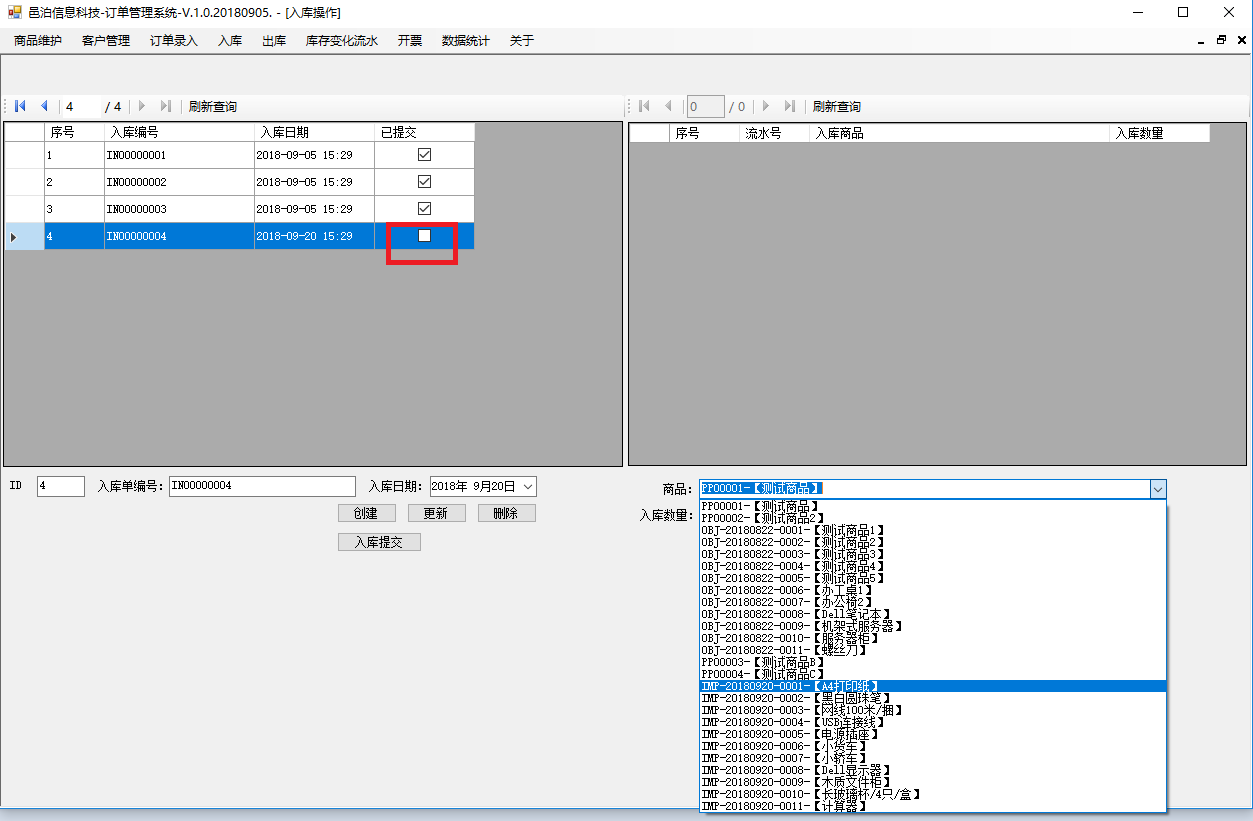Choose IMP-20180920-0005 电源插座 option

[933, 734]
